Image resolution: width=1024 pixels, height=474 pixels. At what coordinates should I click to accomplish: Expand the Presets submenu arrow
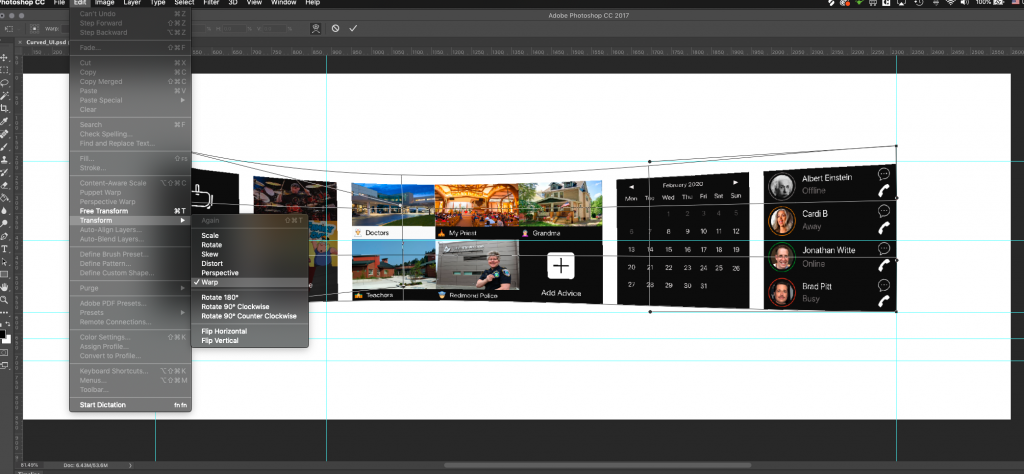point(182,313)
